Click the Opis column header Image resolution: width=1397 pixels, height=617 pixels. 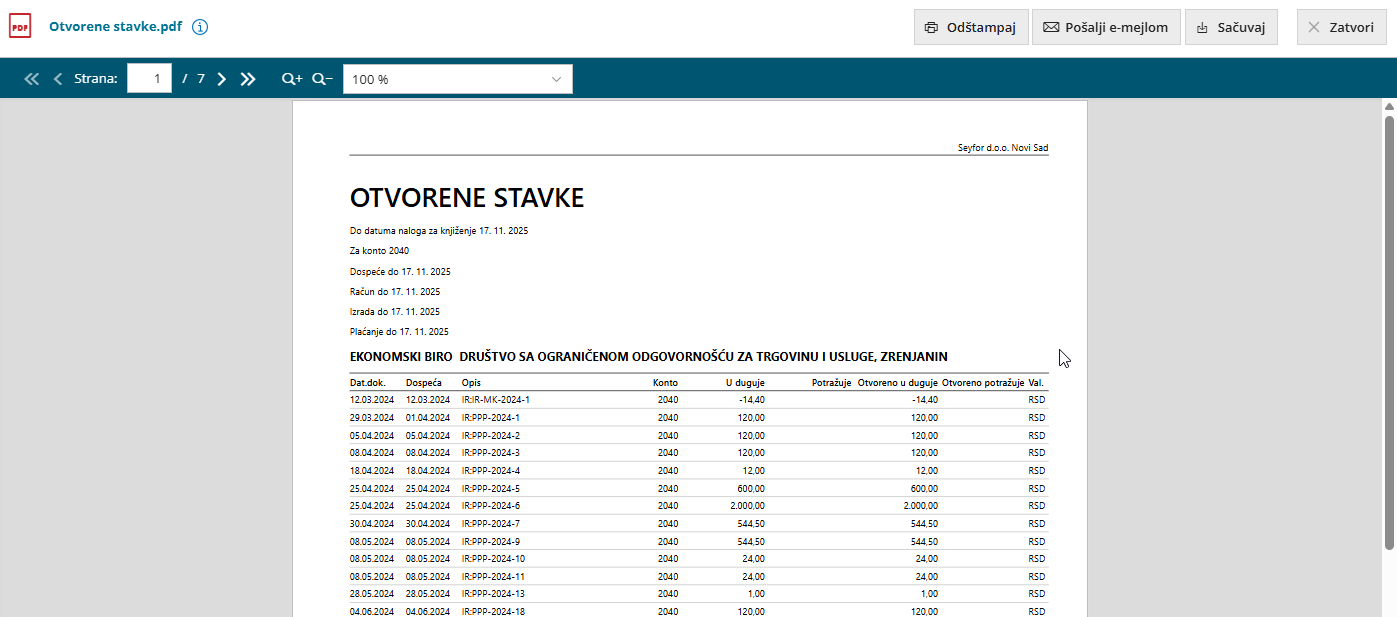point(471,383)
